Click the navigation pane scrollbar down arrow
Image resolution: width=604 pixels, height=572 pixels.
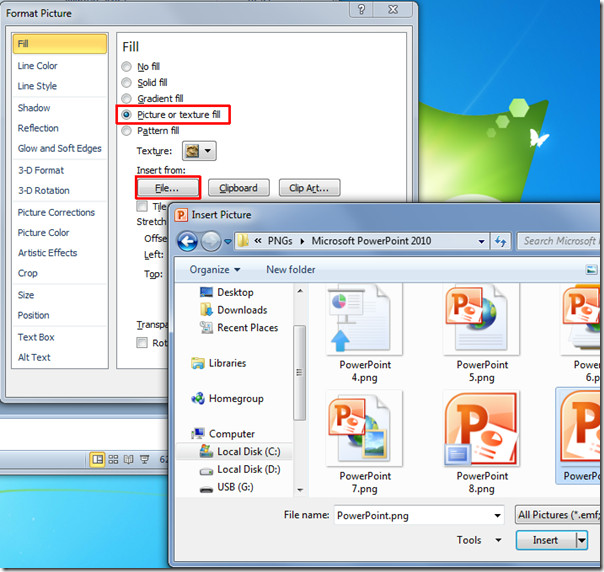coord(300,490)
